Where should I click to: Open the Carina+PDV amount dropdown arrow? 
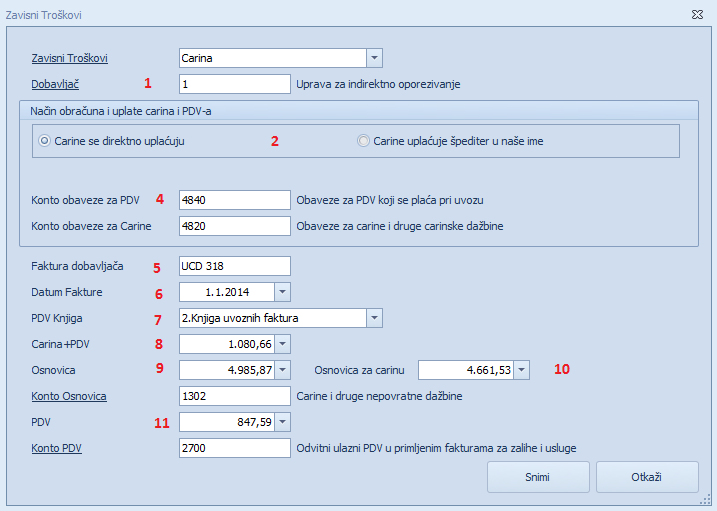pyautogui.click(x=283, y=344)
